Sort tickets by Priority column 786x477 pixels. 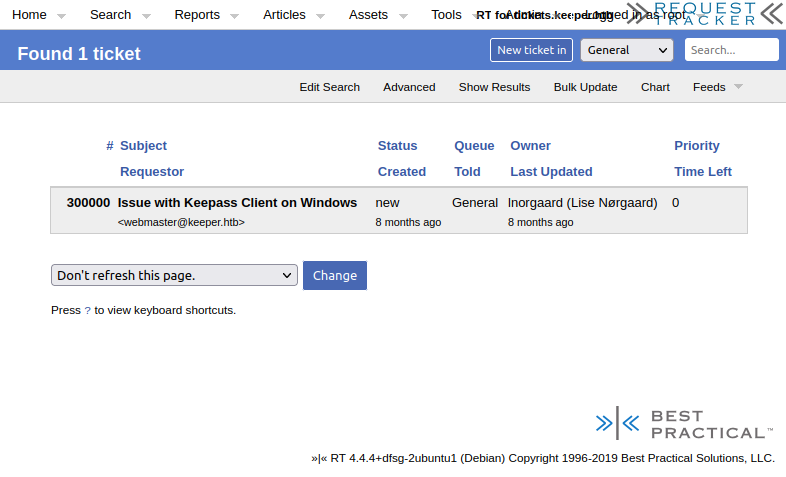pos(696,146)
